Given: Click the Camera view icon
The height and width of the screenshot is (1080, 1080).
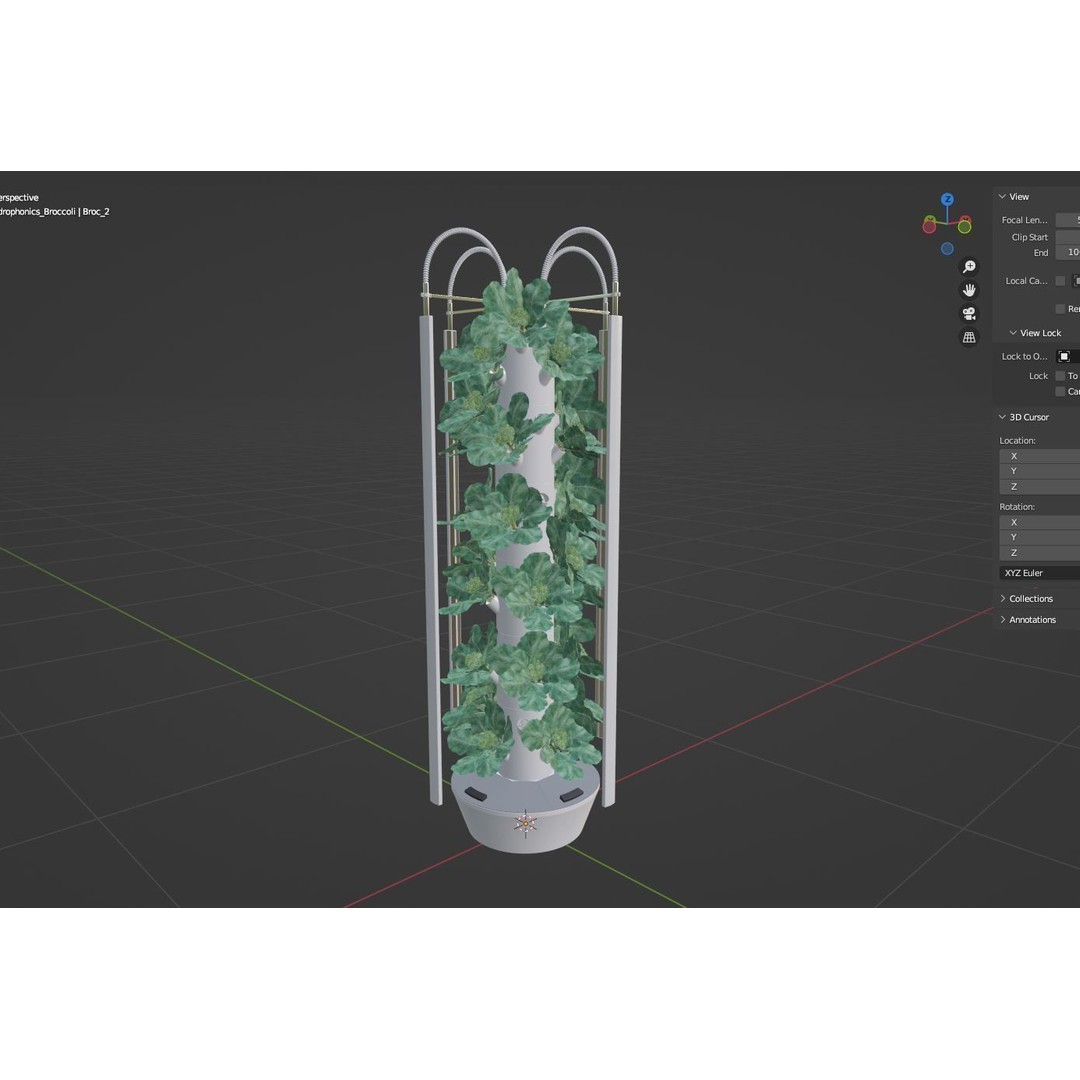Looking at the screenshot, I should pyautogui.click(x=969, y=312).
